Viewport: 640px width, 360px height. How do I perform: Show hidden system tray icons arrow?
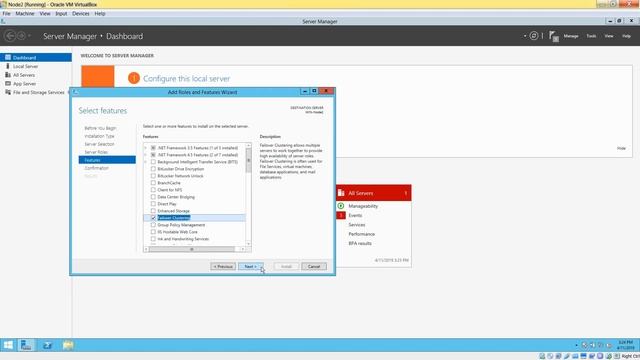tap(576, 345)
